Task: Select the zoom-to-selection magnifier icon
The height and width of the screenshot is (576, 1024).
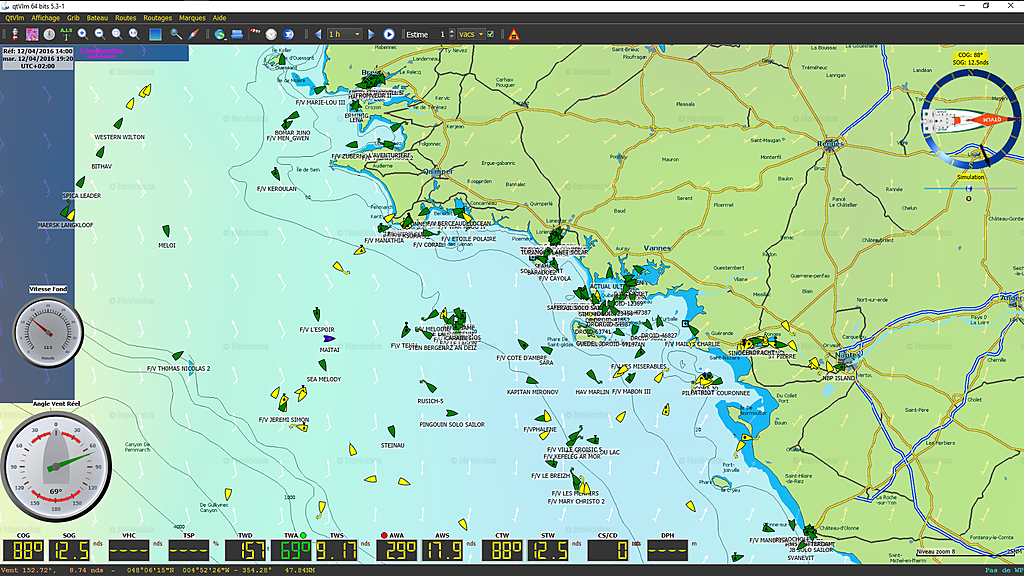Action: (x=117, y=34)
